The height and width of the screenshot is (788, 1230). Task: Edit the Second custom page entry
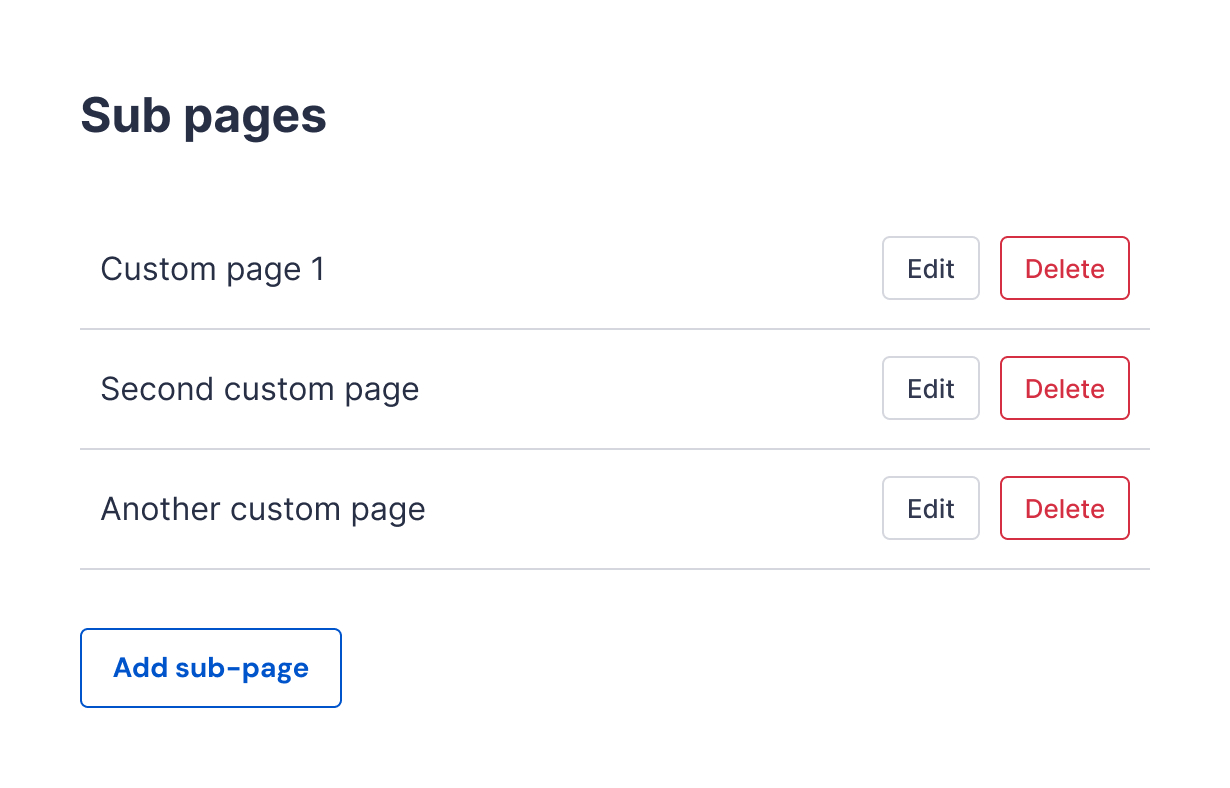[x=930, y=388]
